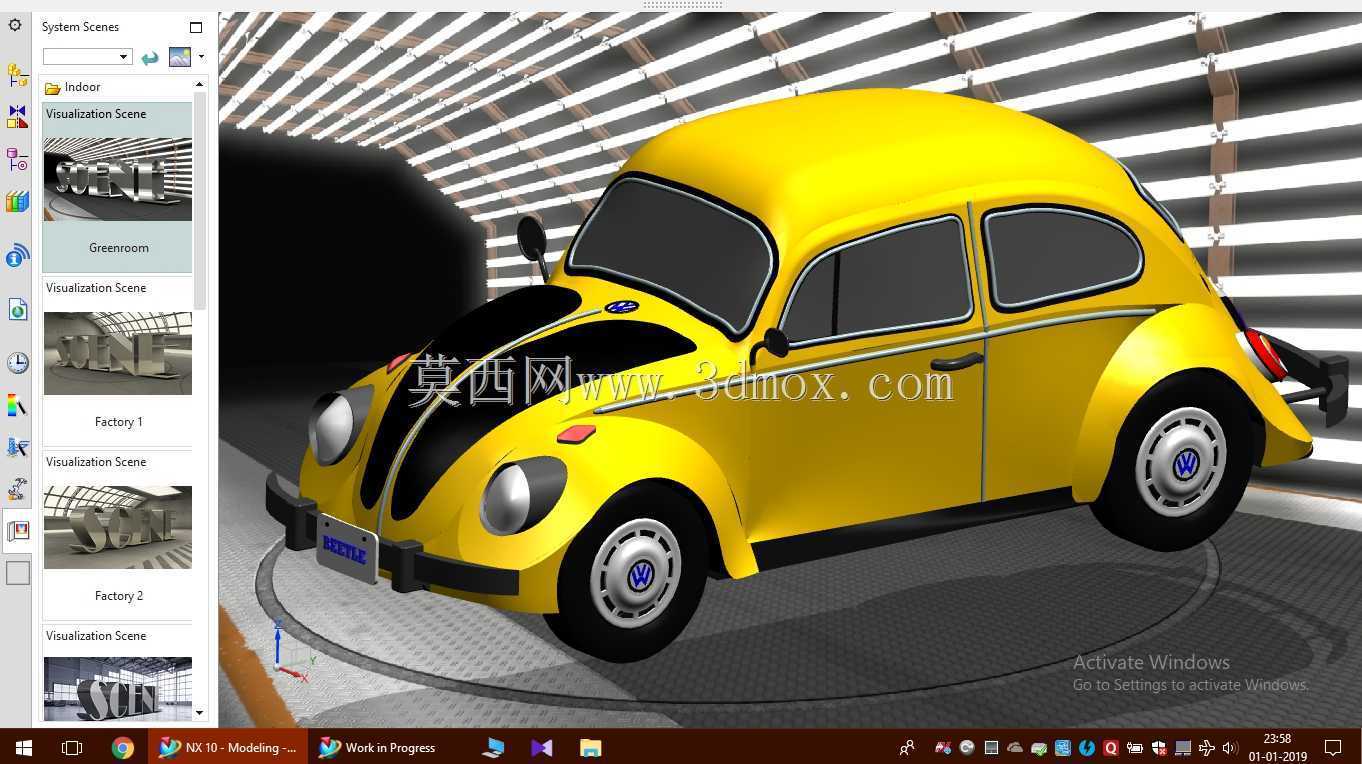The image size is (1362, 764).
Task: Collapse the Indoor folder
Action: coord(52,88)
